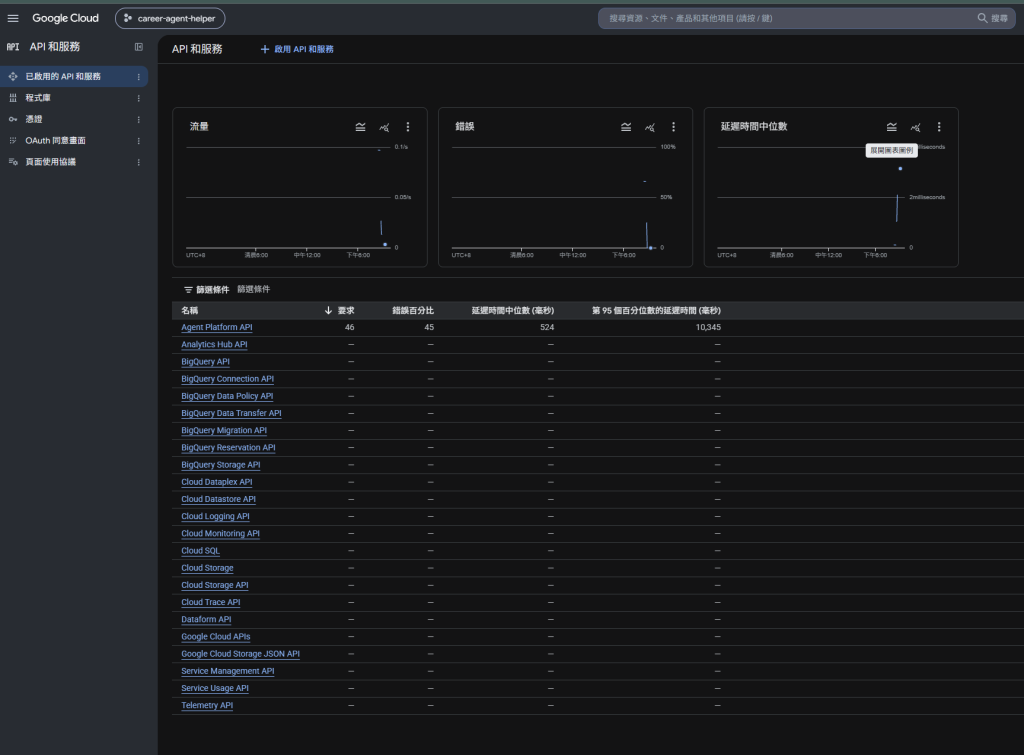This screenshot has width=1024, height=755.
Task: Sort table by 名稱 column header
Action: point(189,310)
